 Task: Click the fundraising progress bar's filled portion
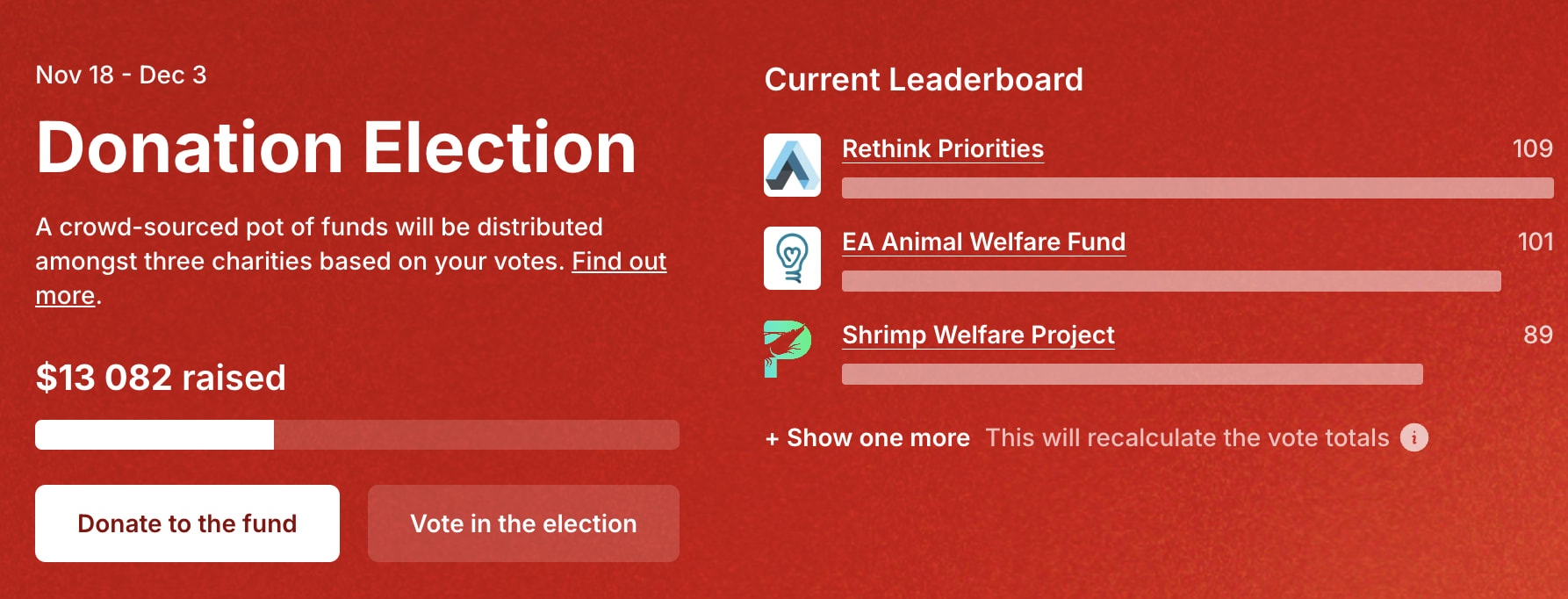click(155, 435)
